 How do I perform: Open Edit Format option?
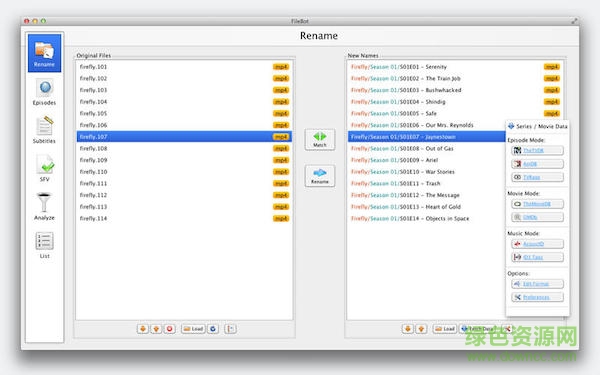(537, 284)
